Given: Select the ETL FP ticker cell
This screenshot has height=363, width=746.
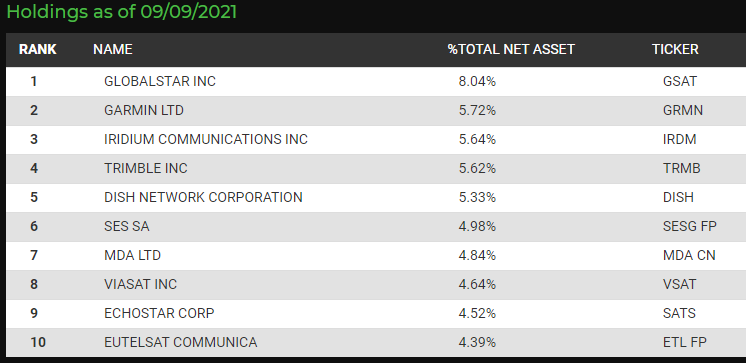Looking at the screenshot, I should pyautogui.click(x=685, y=343).
